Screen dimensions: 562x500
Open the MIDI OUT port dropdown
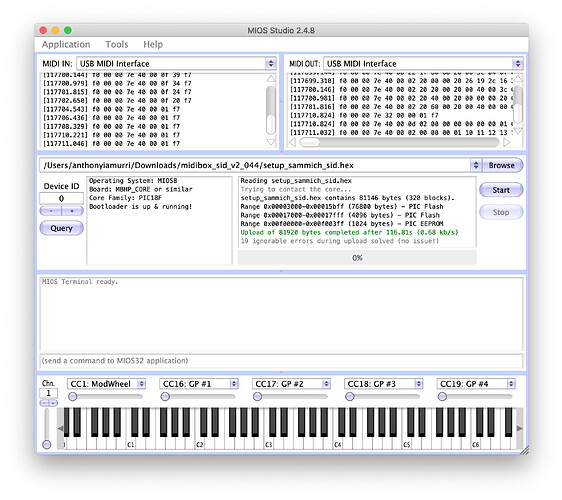point(423,63)
